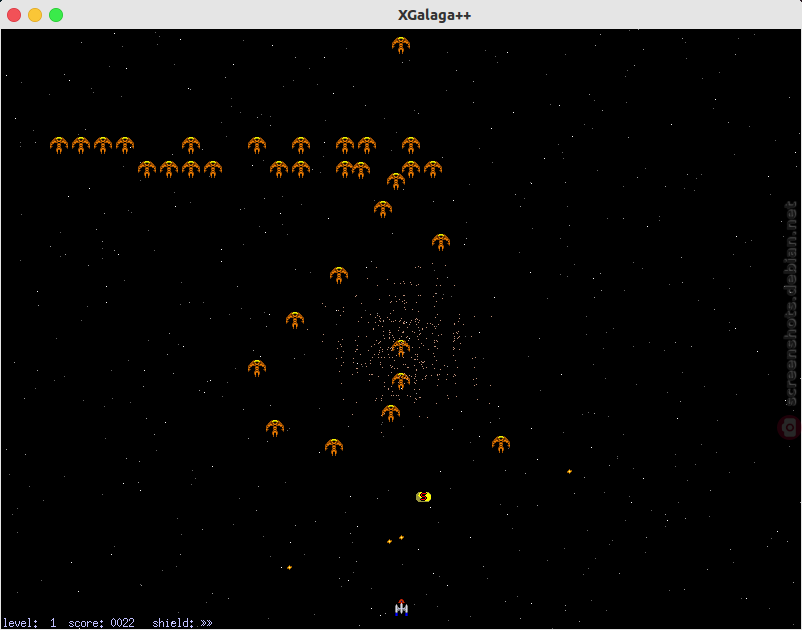Click the lone alien above the formation
The image size is (802, 630).
click(401, 45)
